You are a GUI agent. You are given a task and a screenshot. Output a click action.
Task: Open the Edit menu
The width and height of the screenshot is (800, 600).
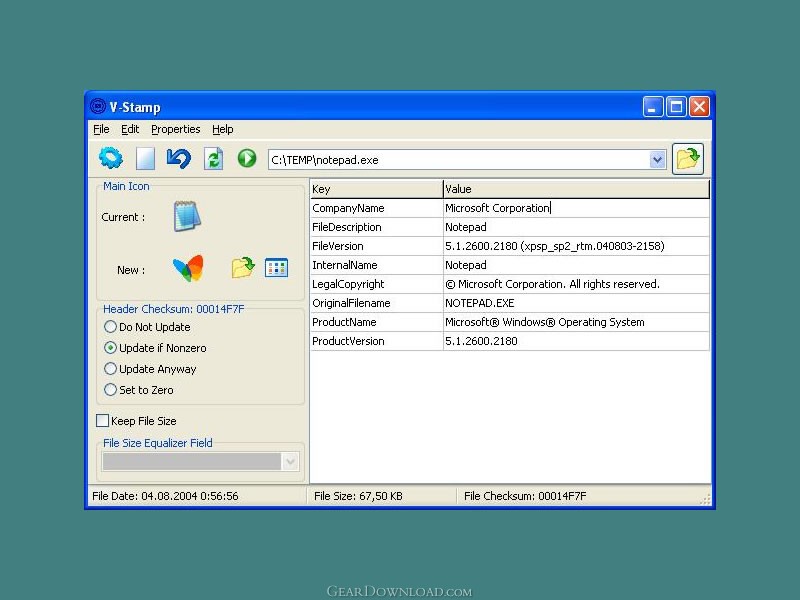click(130, 129)
